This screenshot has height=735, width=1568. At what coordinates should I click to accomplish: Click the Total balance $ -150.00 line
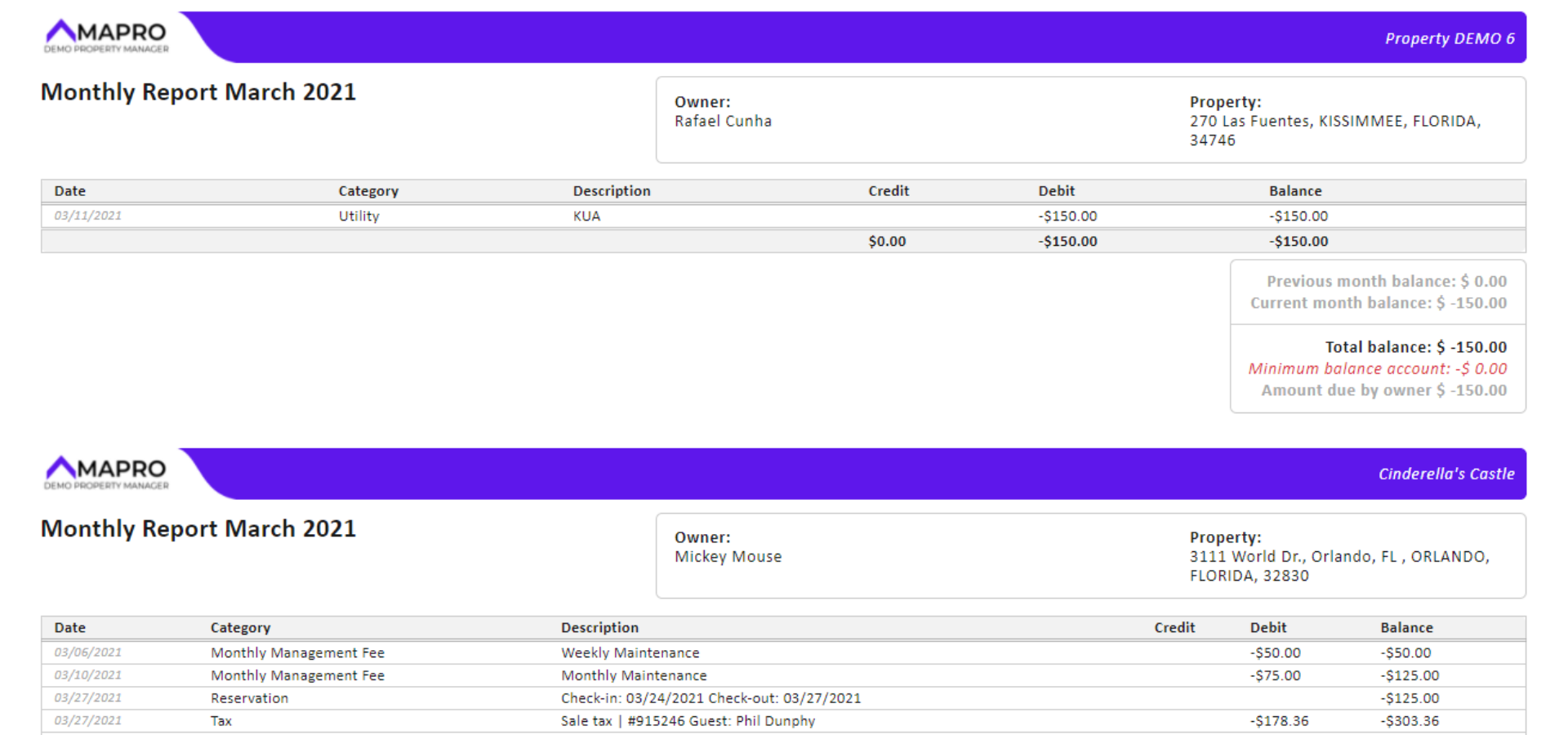(1415, 347)
